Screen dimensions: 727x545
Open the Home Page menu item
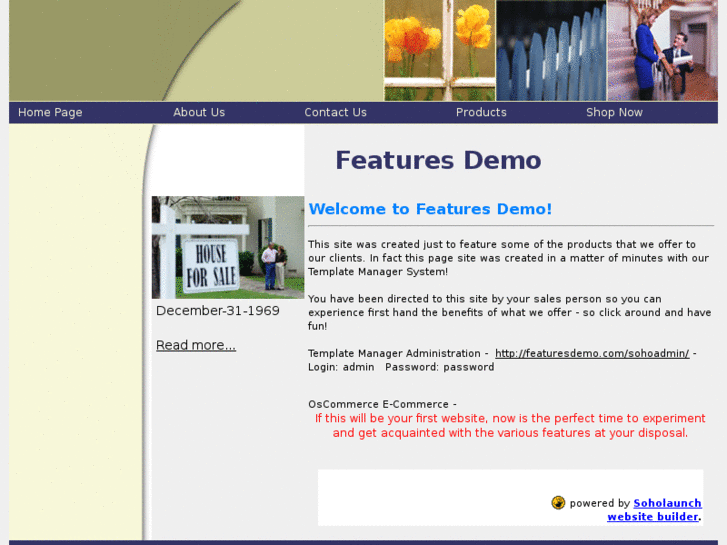50,112
